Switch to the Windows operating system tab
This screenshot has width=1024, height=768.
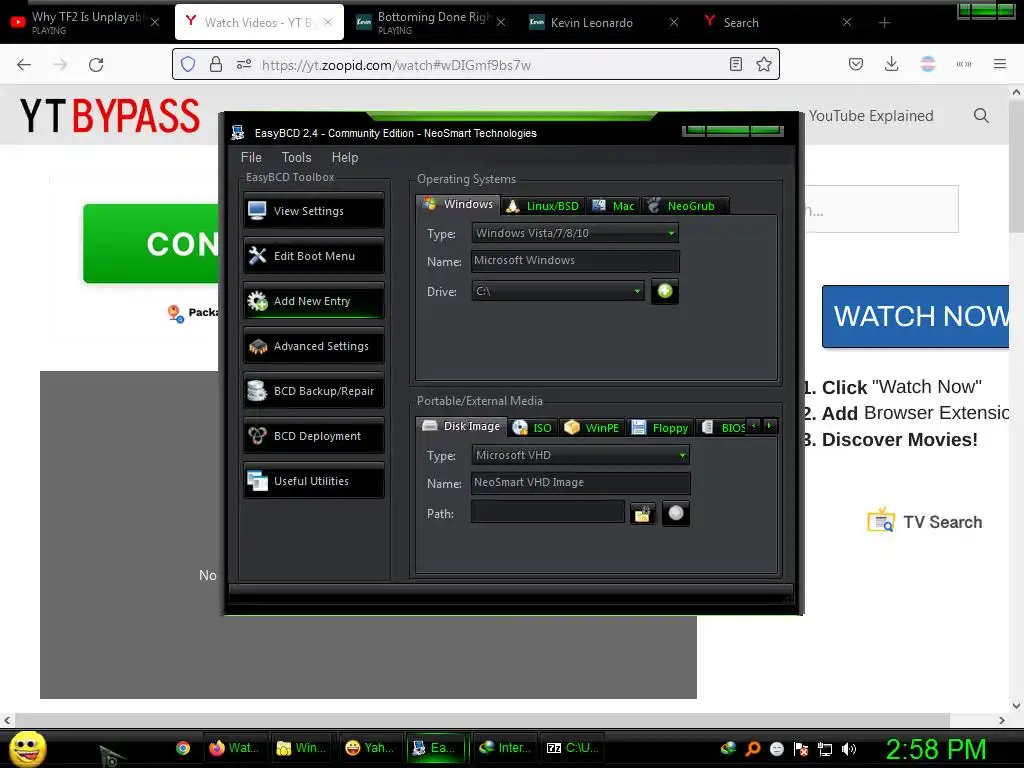[458, 204]
